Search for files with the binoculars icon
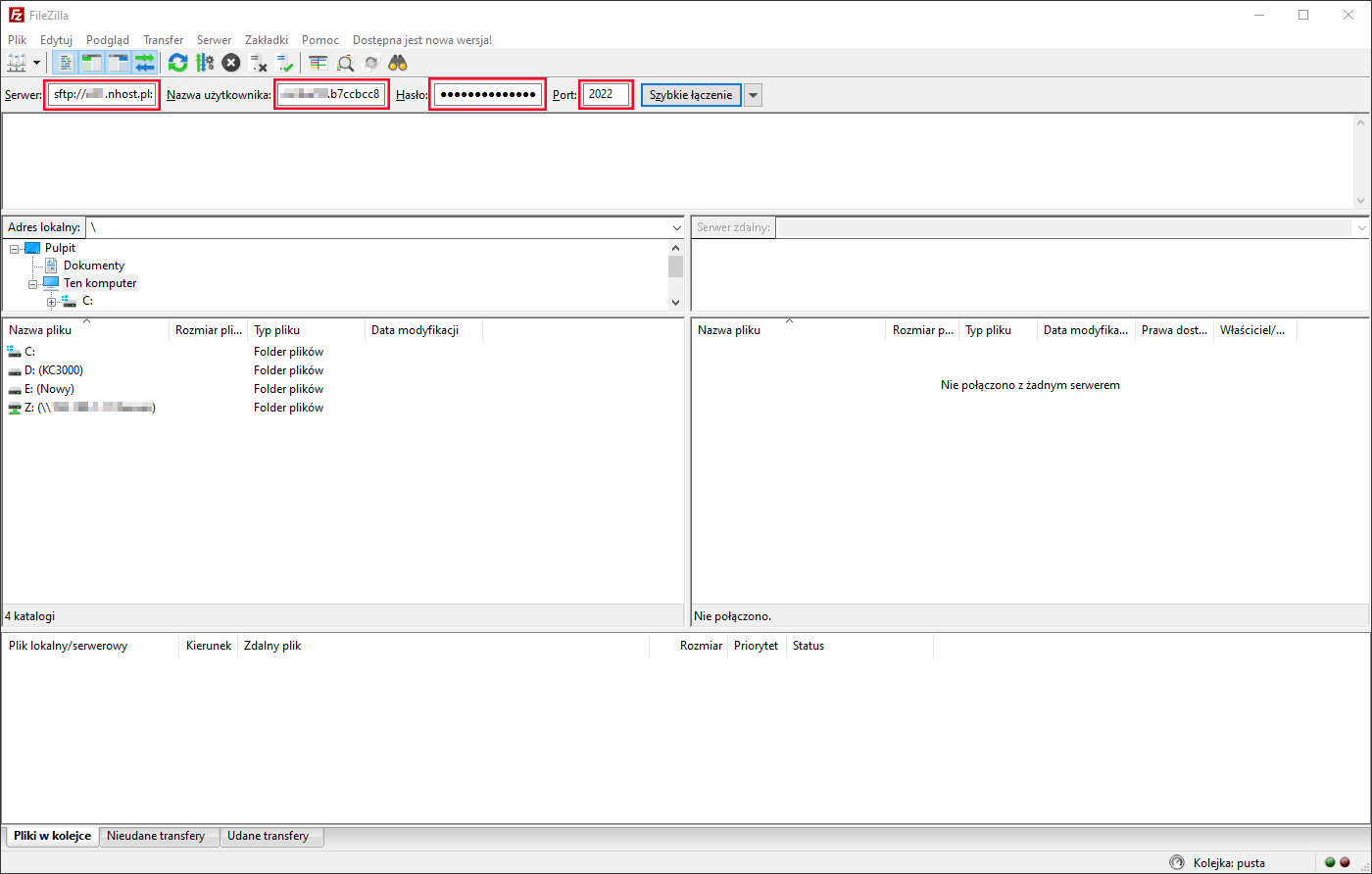1372x874 pixels. [397, 62]
